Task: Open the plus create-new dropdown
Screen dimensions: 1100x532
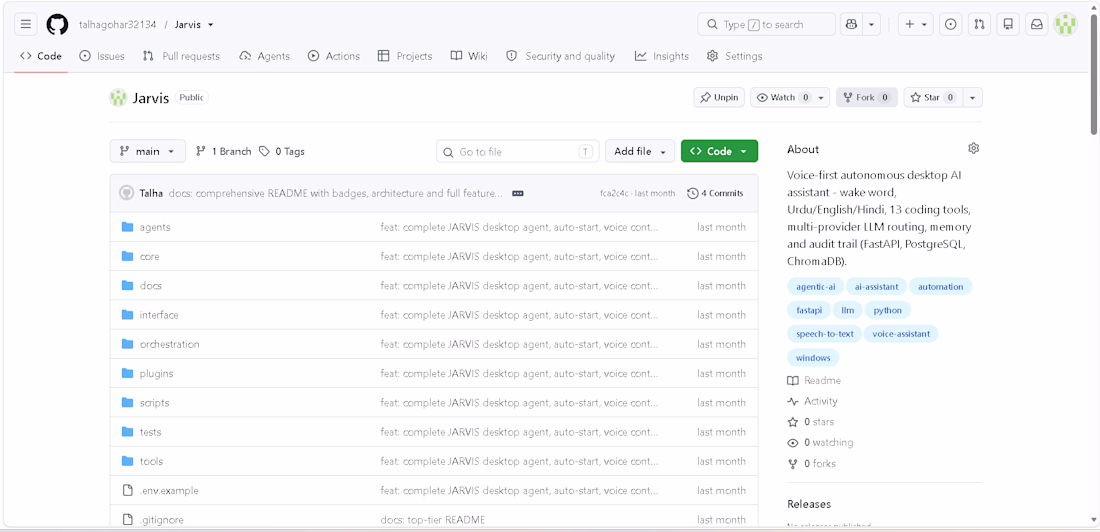Action: (915, 25)
